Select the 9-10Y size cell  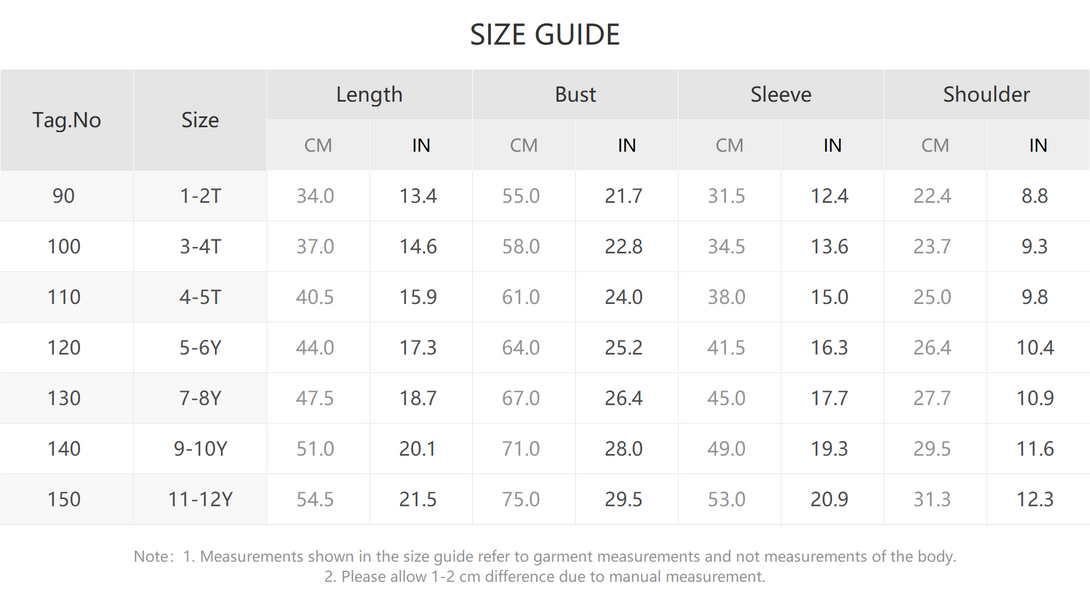point(200,449)
